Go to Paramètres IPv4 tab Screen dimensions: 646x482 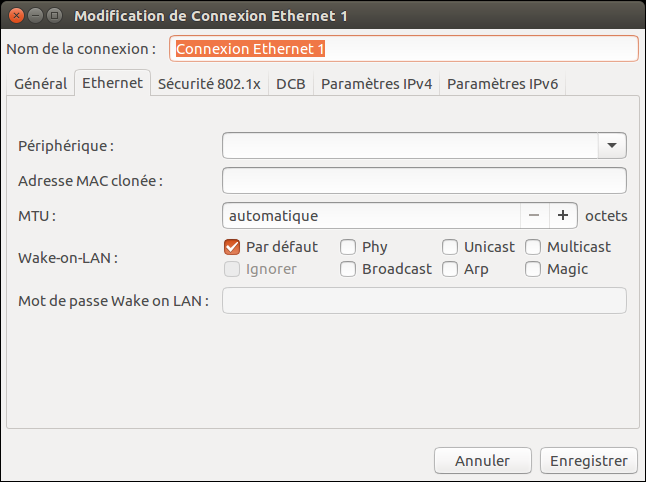tap(376, 84)
